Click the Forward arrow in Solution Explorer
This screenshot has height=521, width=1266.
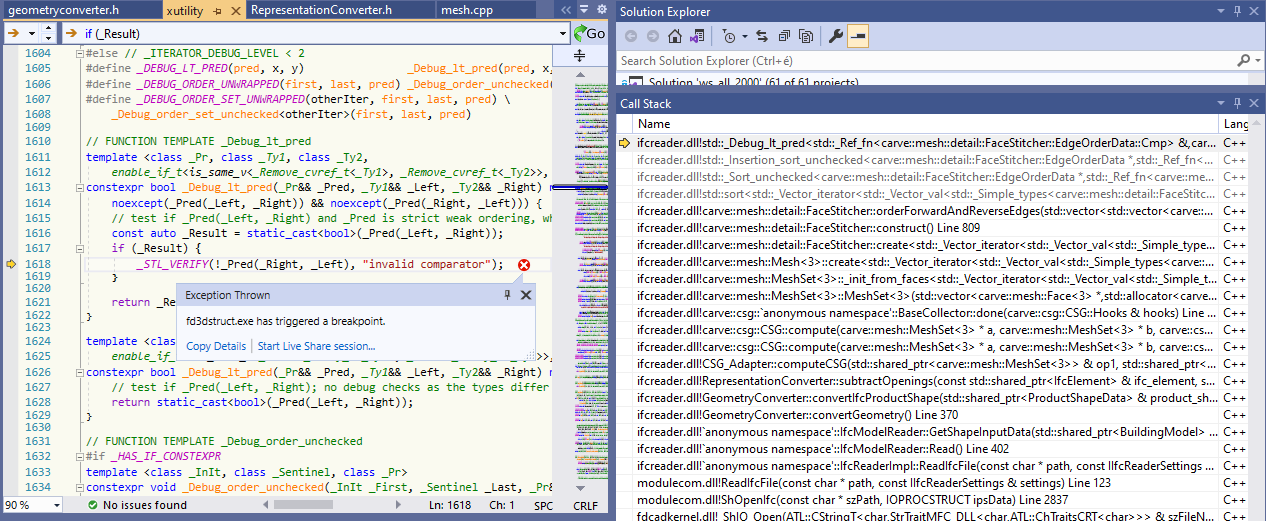653,36
